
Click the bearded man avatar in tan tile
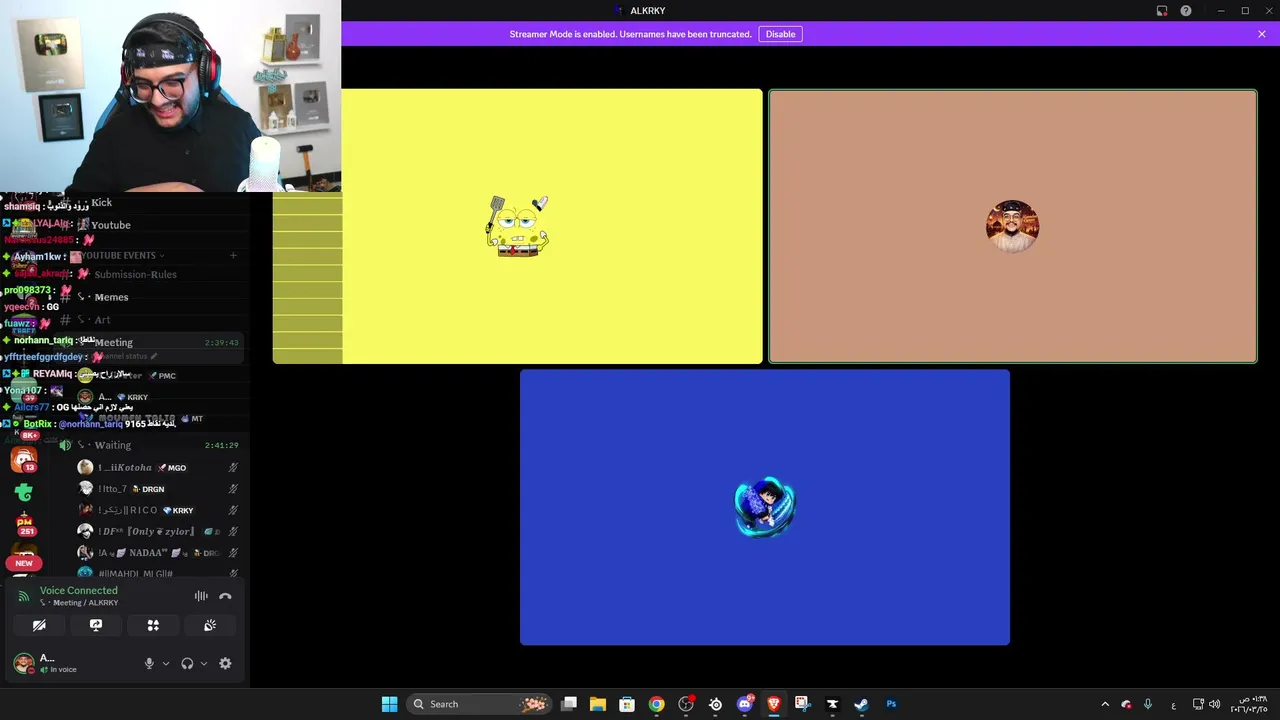point(1012,226)
